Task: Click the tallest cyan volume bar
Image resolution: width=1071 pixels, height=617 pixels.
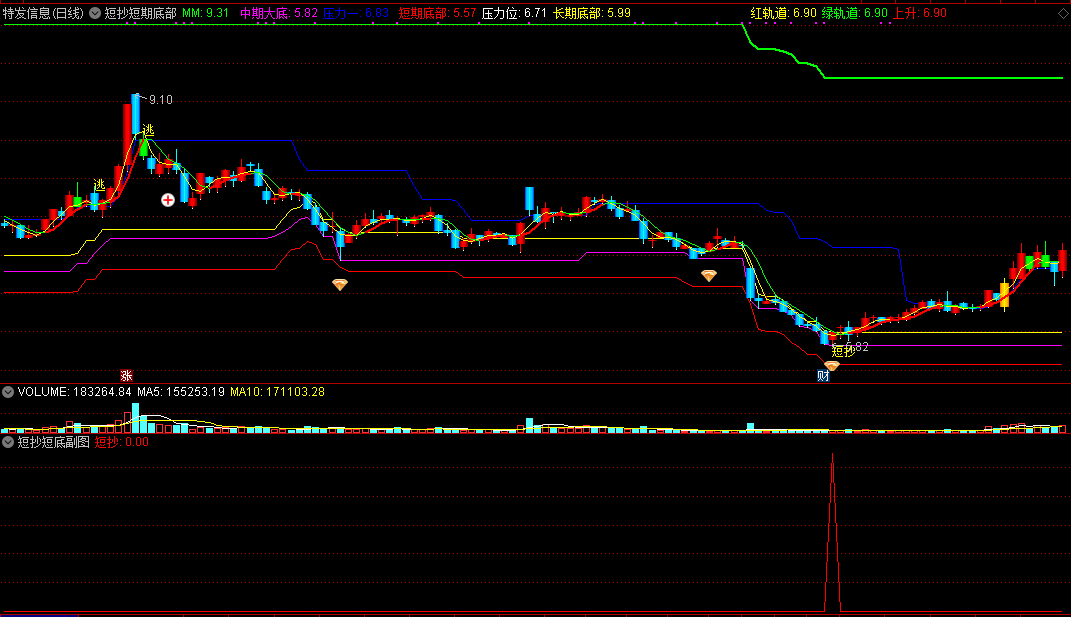Action: tap(135, 417)
